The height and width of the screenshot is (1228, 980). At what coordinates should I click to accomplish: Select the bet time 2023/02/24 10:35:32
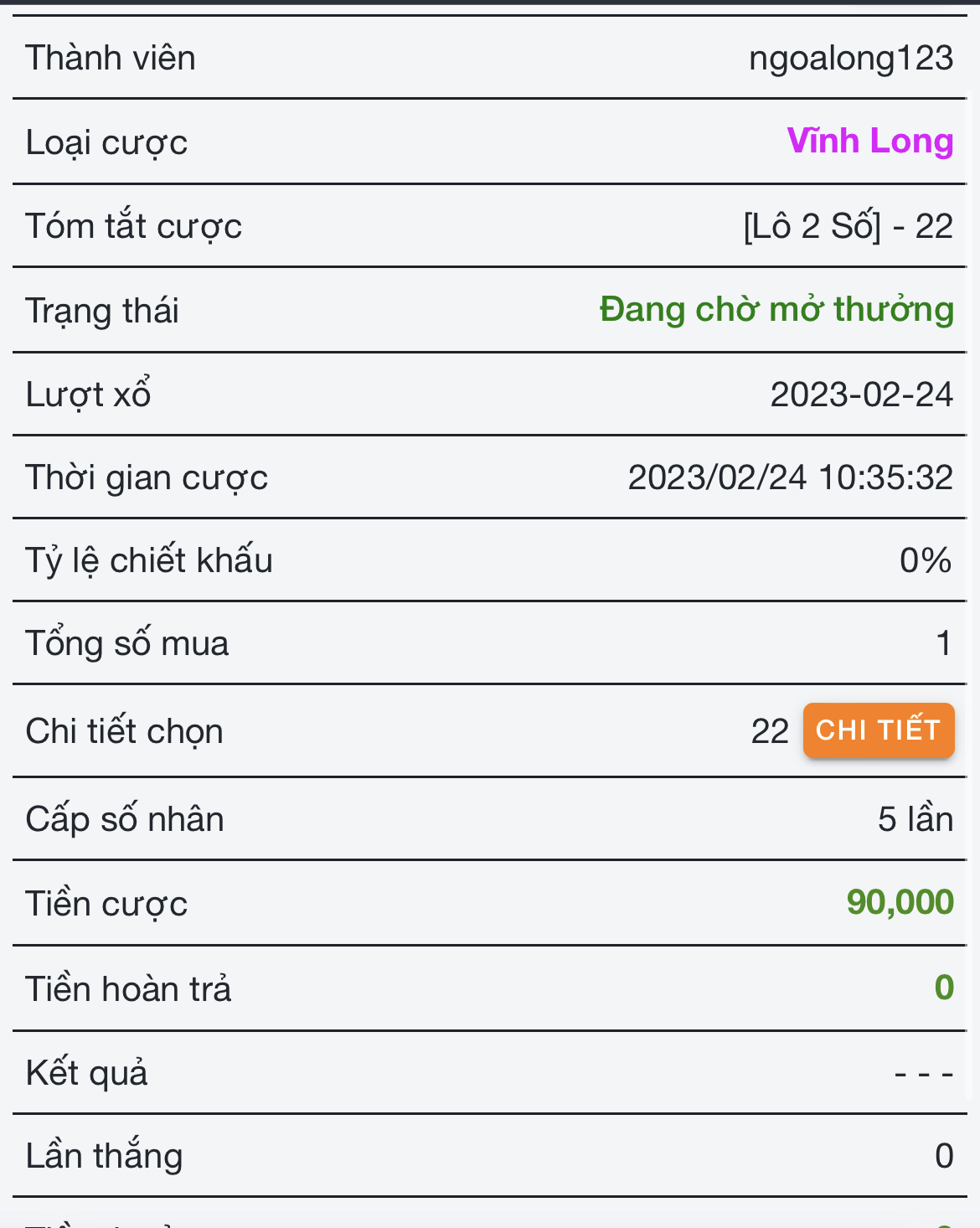790,477
